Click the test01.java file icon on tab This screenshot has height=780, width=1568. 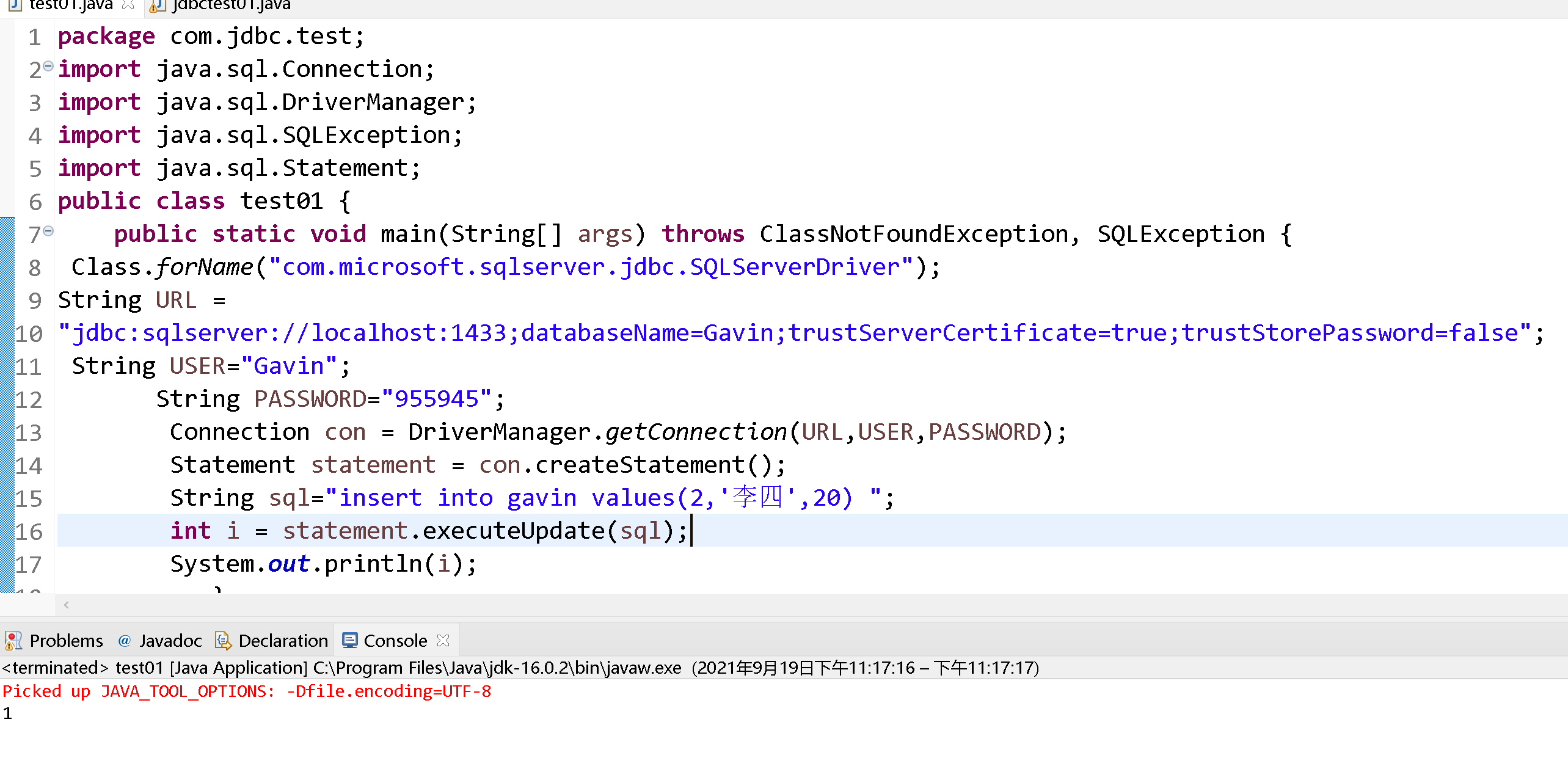(x=15, y=5)
